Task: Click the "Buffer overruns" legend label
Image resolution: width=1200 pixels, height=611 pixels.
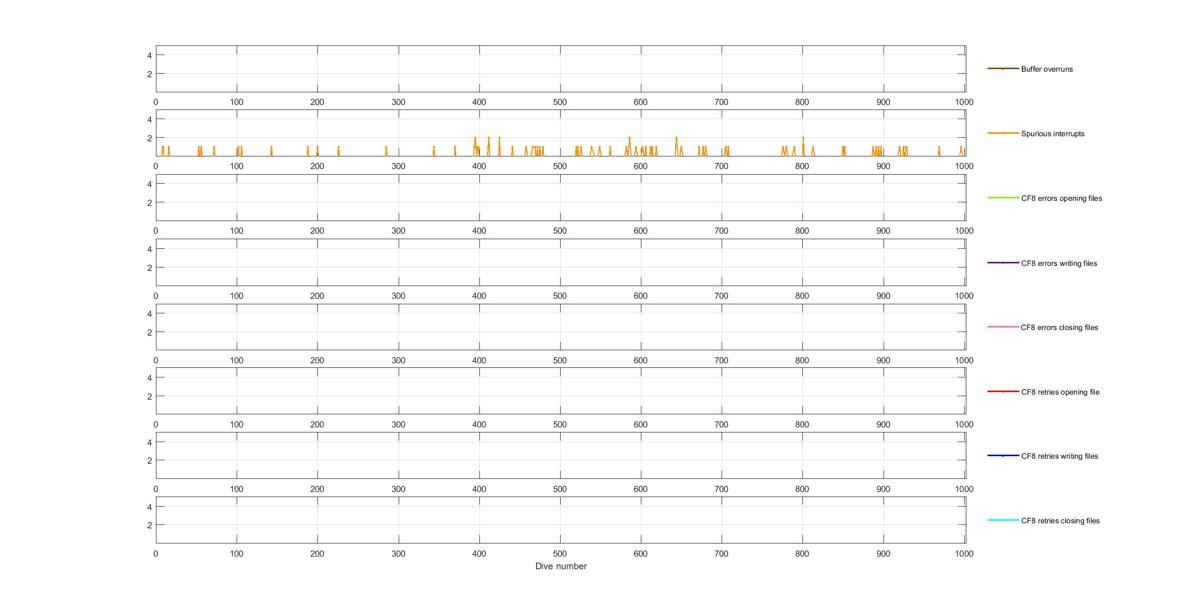Action: [1047, 69]
